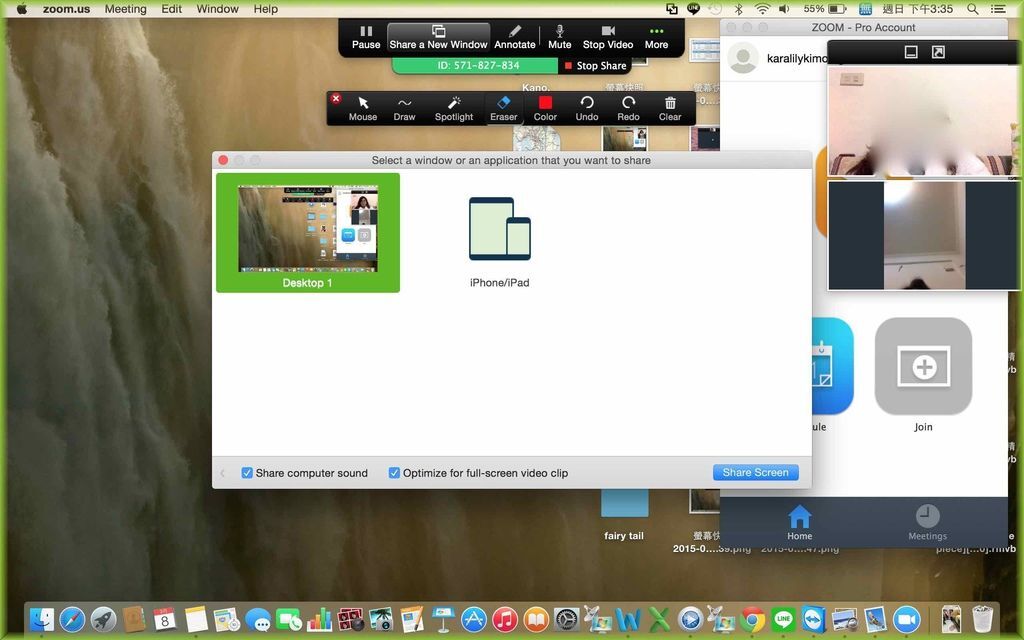Undo the last annotation
This screenshot has width=1024, height=640.
pyautogui.click(x=587, y=108)
